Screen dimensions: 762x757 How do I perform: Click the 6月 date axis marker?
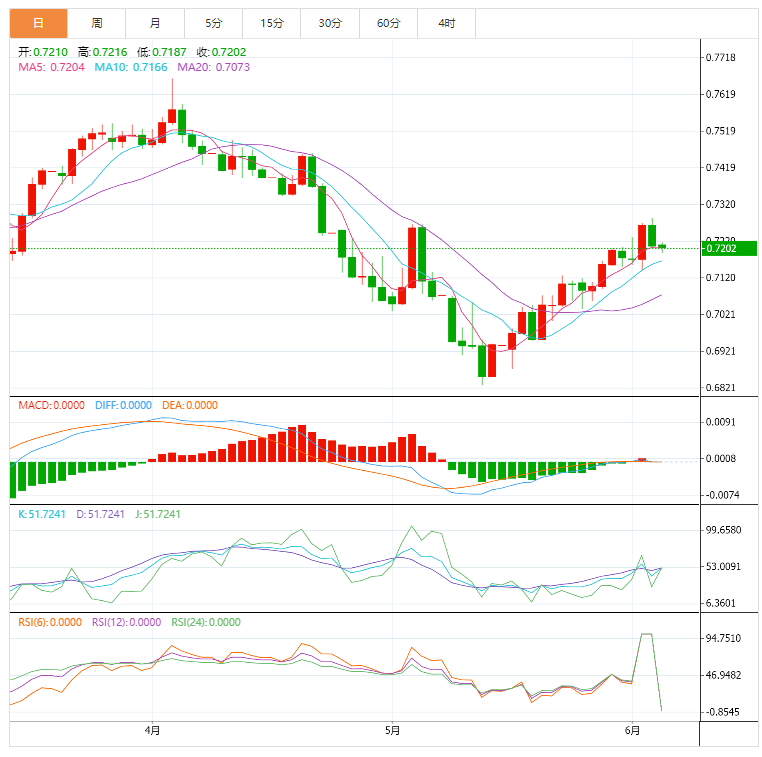point(632,730)
